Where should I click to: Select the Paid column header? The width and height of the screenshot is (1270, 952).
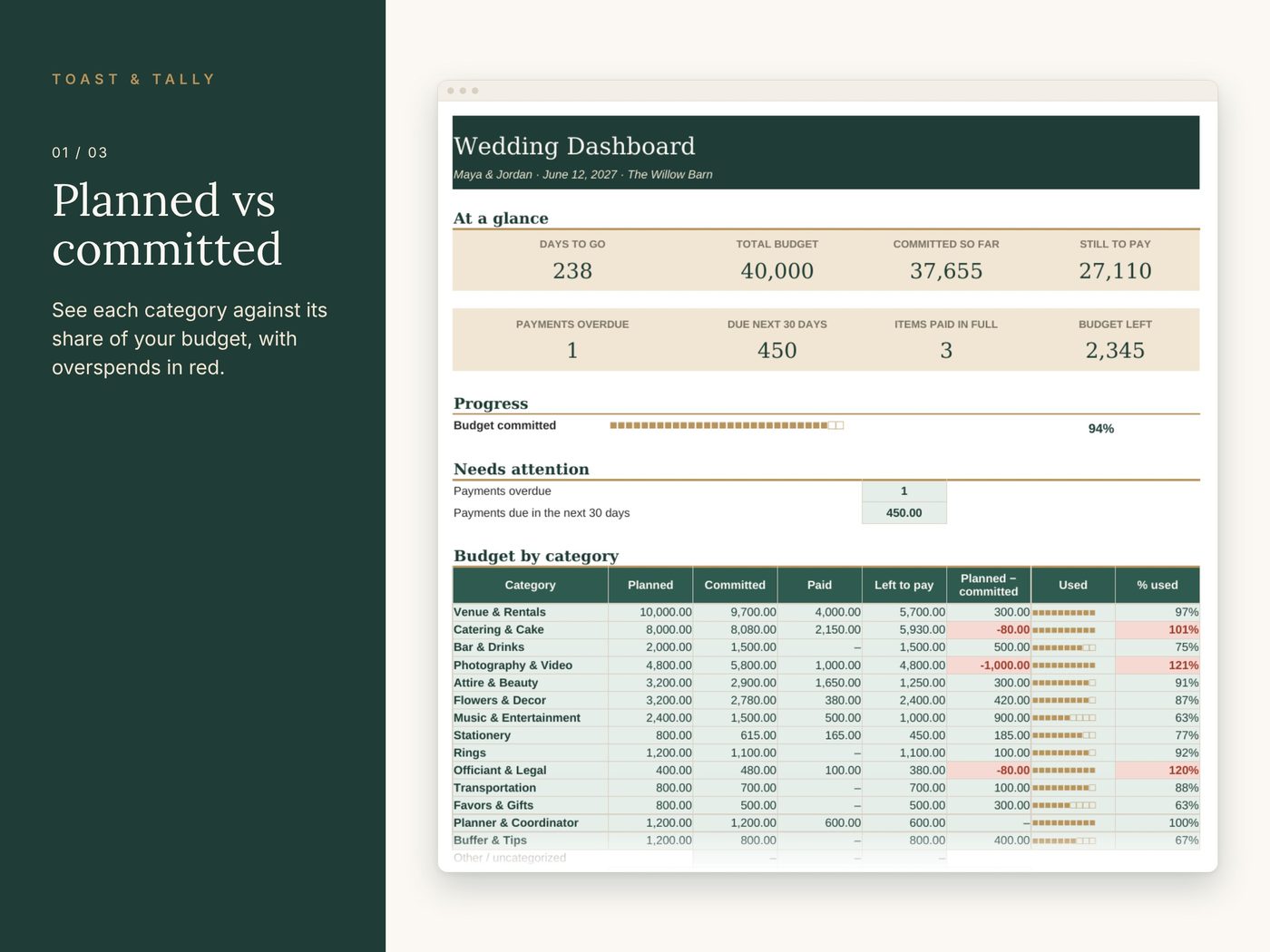click(819, 585)
